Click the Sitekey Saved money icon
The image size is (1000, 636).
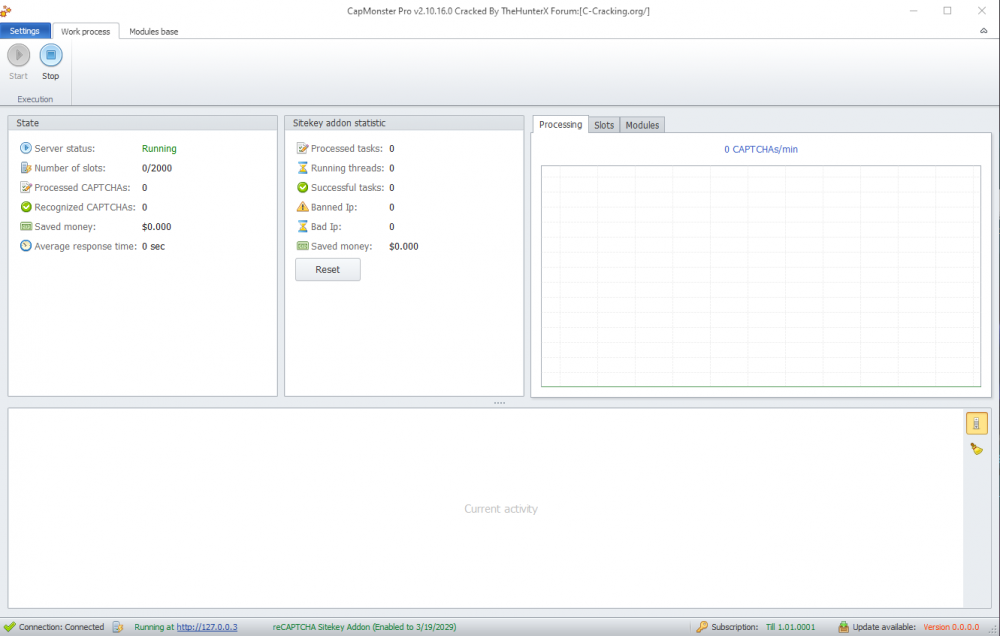[x=302, y=246]
